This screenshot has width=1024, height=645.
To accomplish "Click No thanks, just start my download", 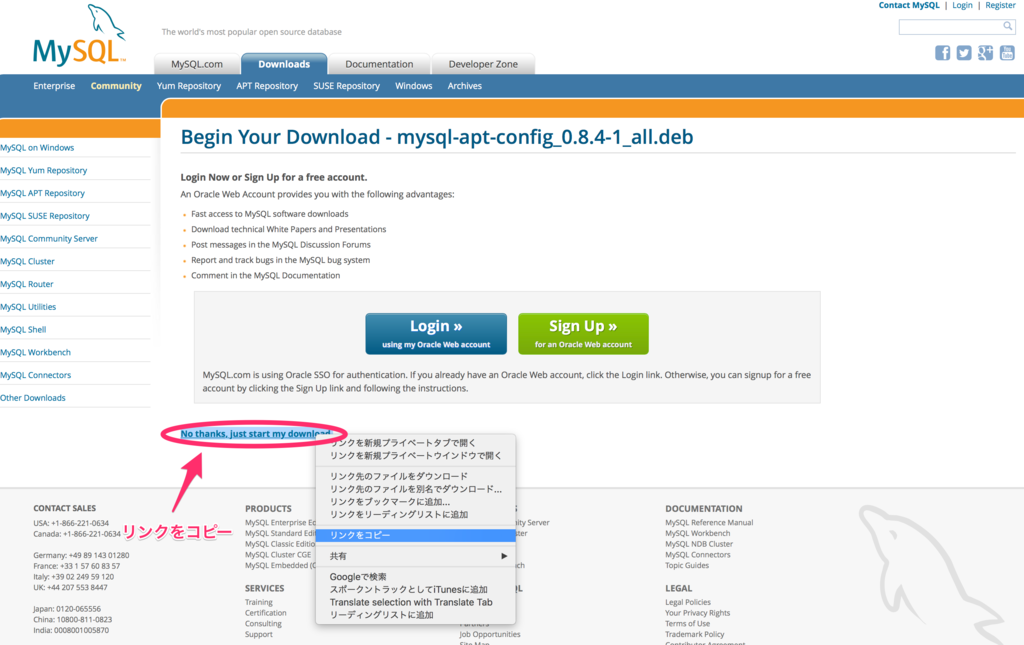I will coord(255,433).
